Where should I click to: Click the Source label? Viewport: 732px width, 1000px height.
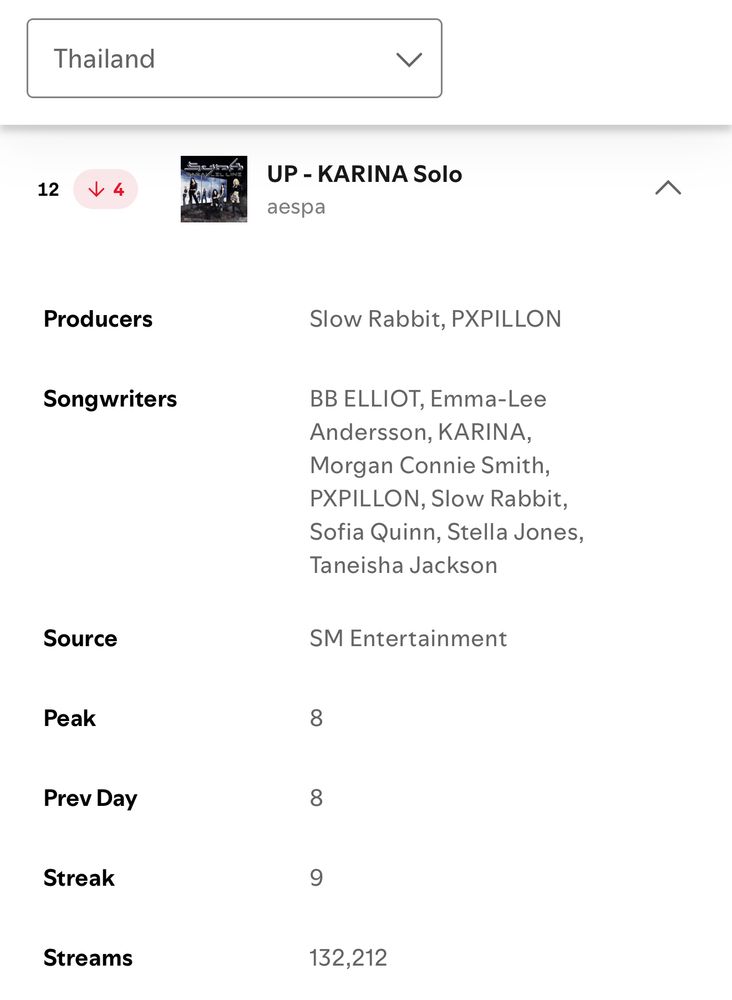tap(80, 638)
